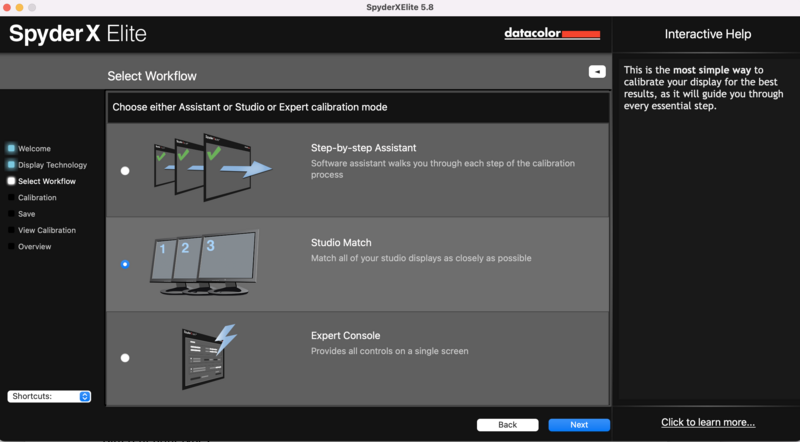Click the Step-by-step Assistant title text
Image resolution: width=800 pixels, height=442 pixels.
(364, 148)
